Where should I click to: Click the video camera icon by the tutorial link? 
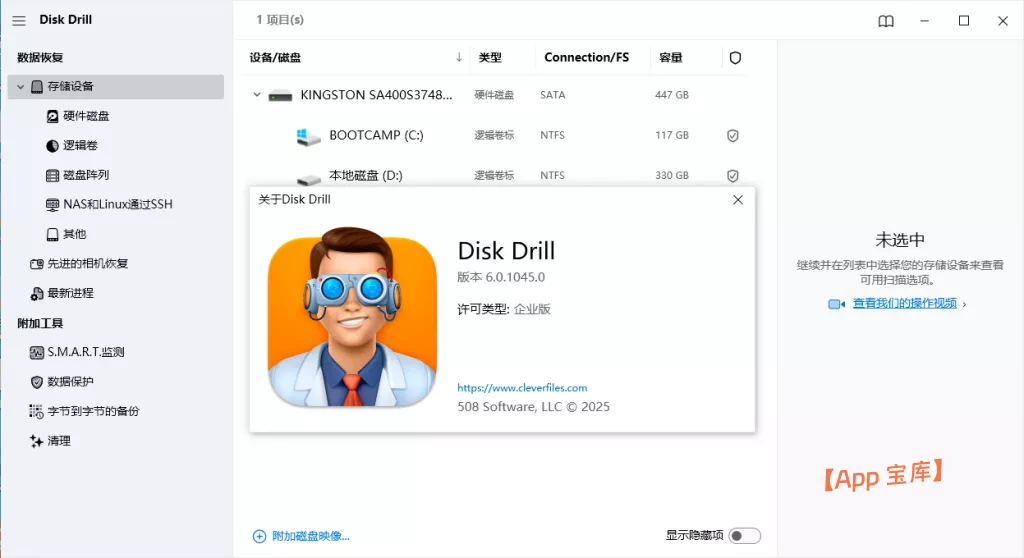pyautogui.click(x=837, y=304)
